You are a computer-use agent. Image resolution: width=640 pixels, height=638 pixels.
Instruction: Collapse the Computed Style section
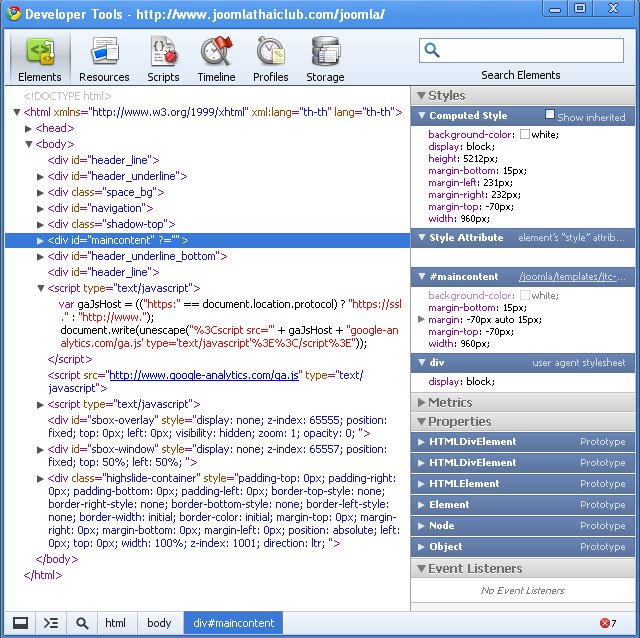(422, 116)
